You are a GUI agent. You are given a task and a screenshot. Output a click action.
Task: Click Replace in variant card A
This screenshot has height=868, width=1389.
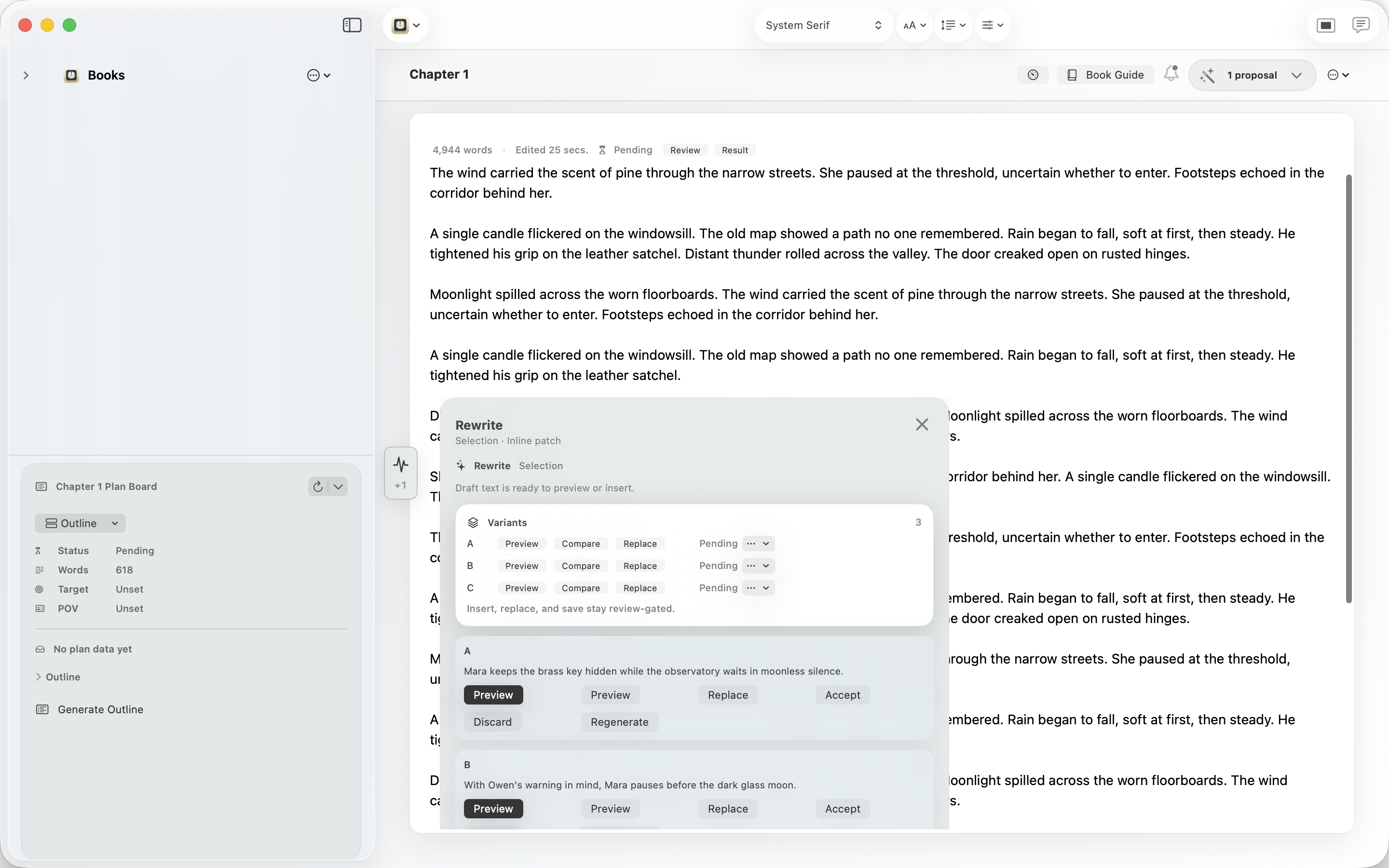[728, 694]
